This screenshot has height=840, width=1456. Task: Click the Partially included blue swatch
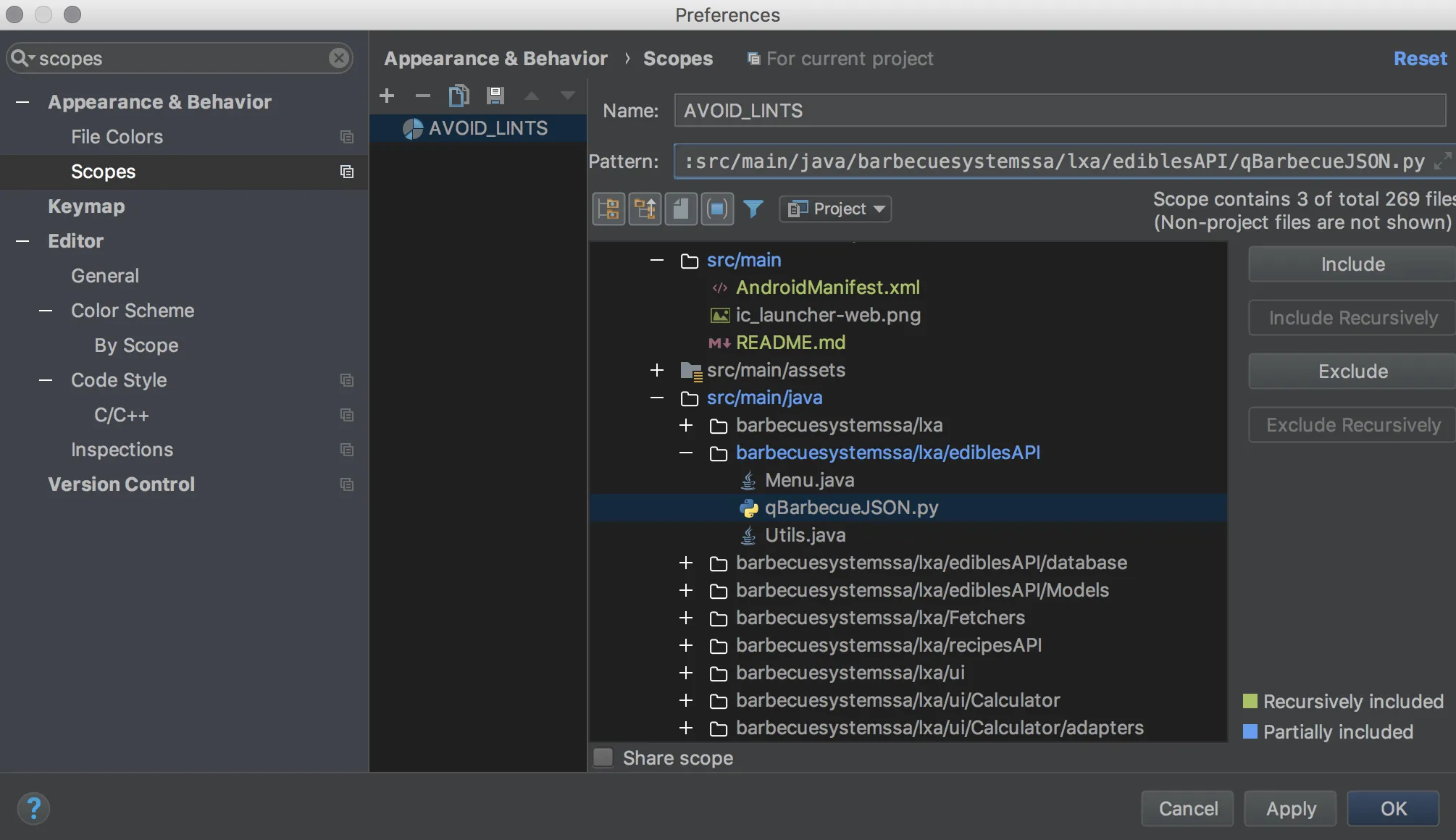click(x=1250, y=731)
